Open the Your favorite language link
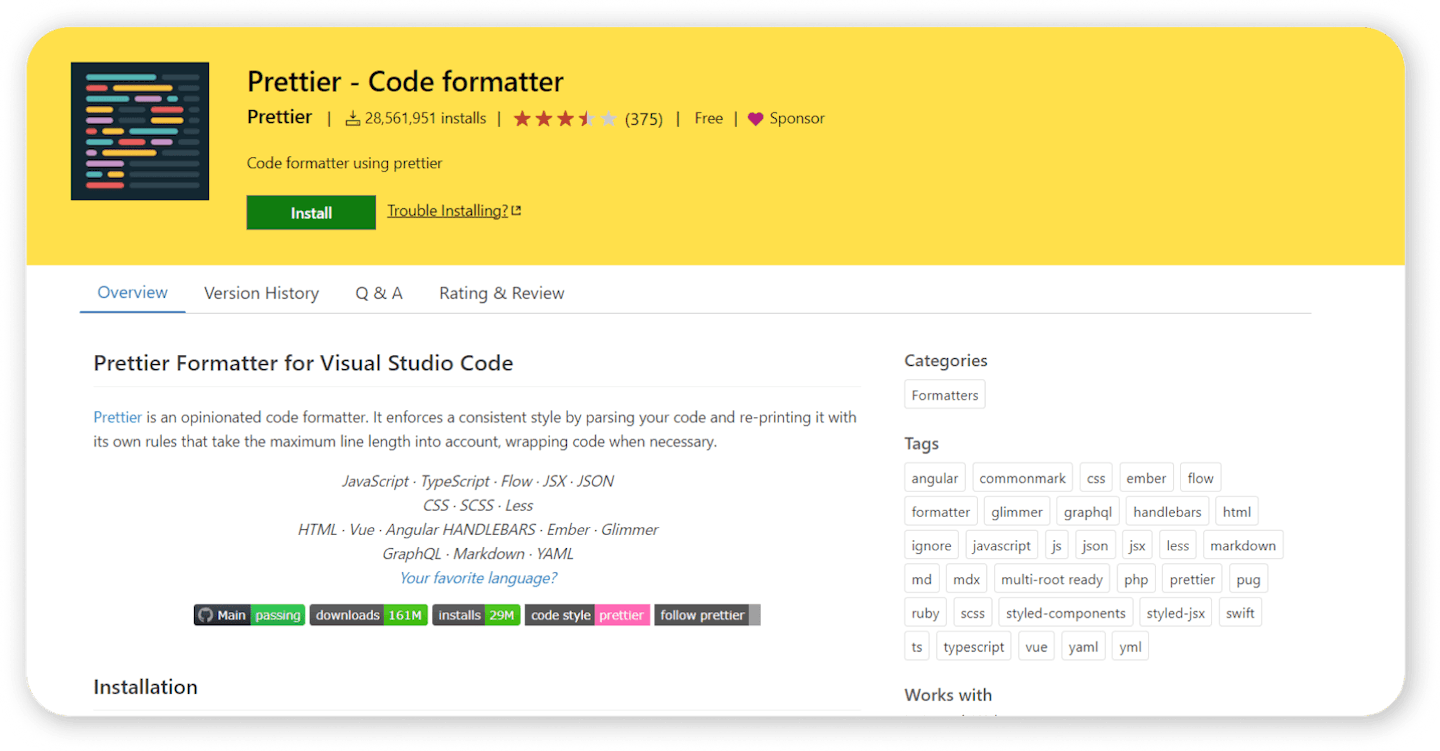The width and height of the screenshot is (1440, 751). [478, 578]
